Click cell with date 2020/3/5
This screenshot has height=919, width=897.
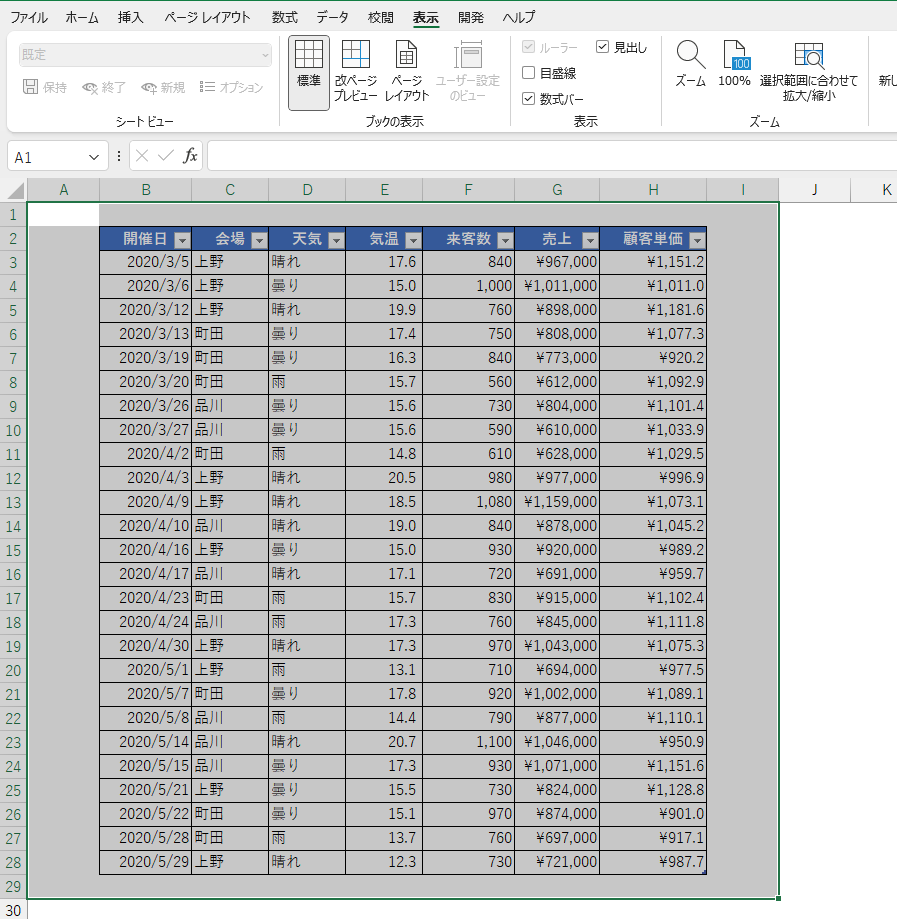[x=145, y=262]
